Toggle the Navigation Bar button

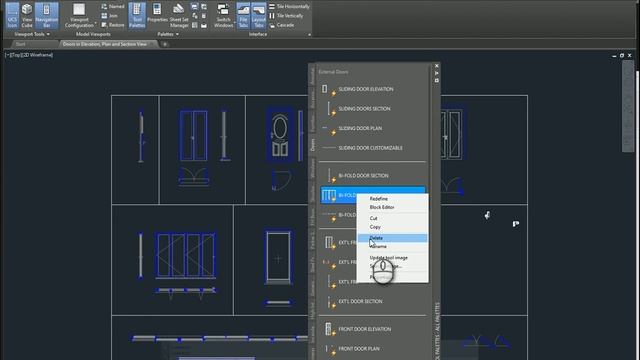[x=47, y=16]
